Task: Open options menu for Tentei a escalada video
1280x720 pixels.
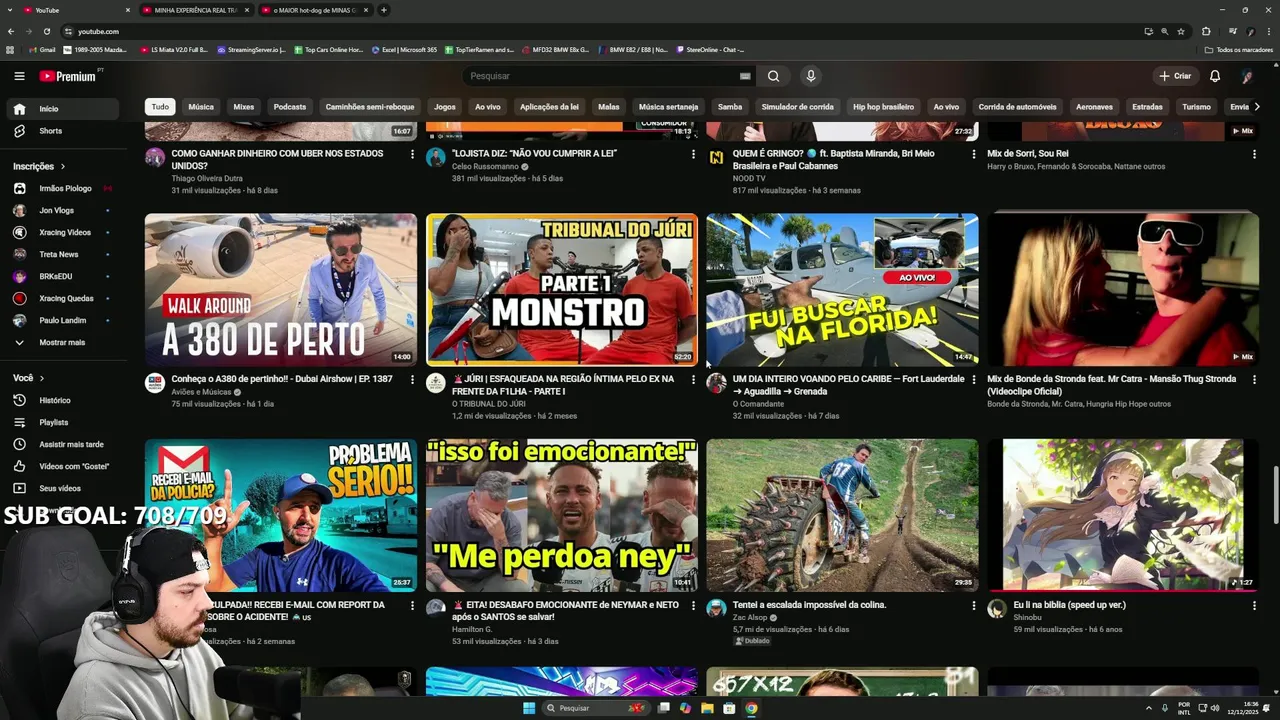Action: (973, 605)
